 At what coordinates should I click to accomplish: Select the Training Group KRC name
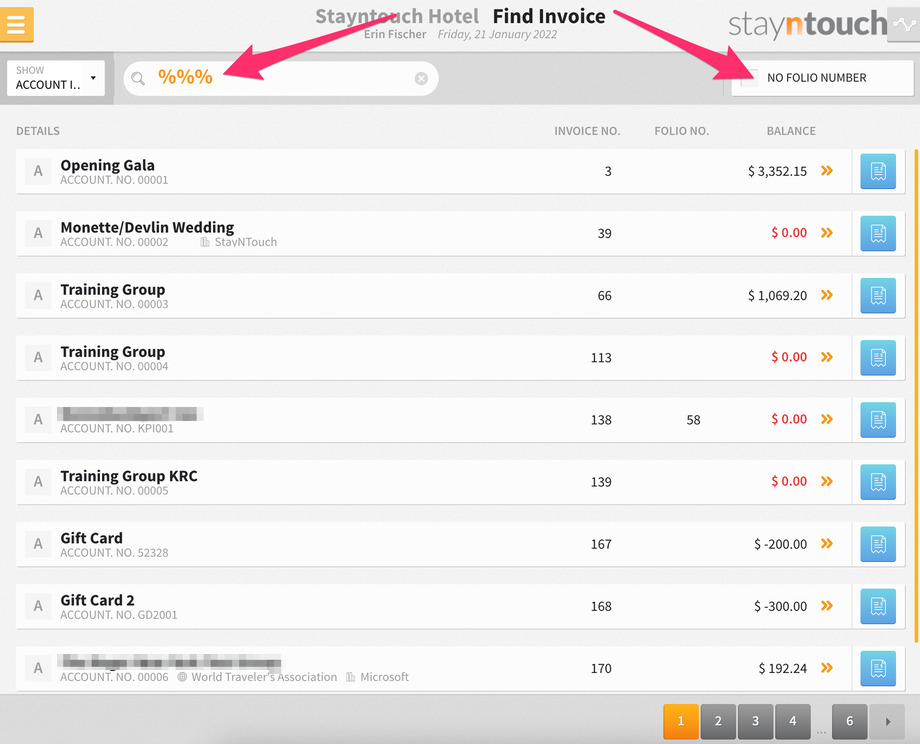pos(129,476)
